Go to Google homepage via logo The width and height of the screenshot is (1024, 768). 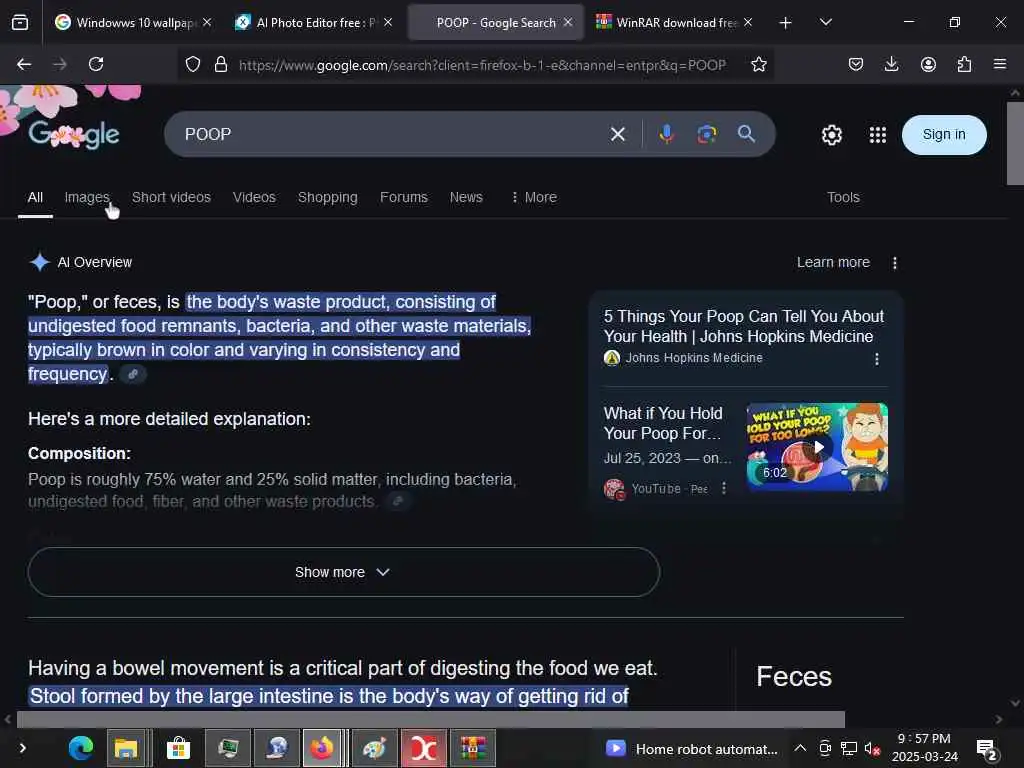(x=73, y=135)
